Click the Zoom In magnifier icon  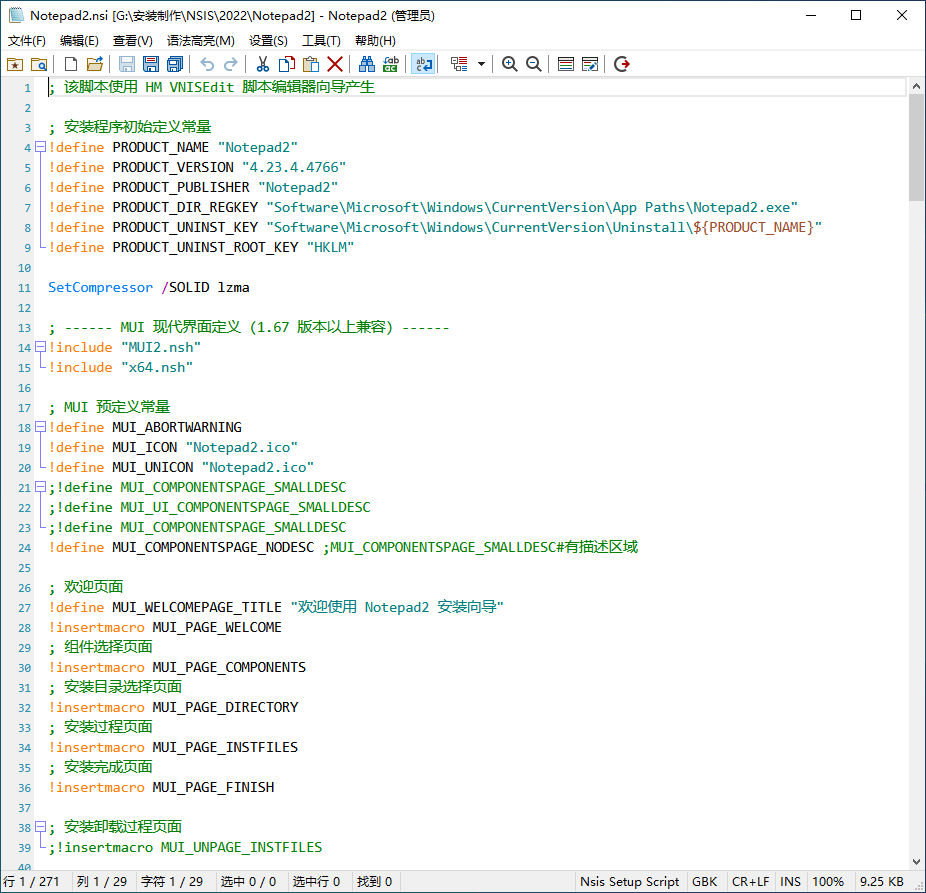[508, 64]
